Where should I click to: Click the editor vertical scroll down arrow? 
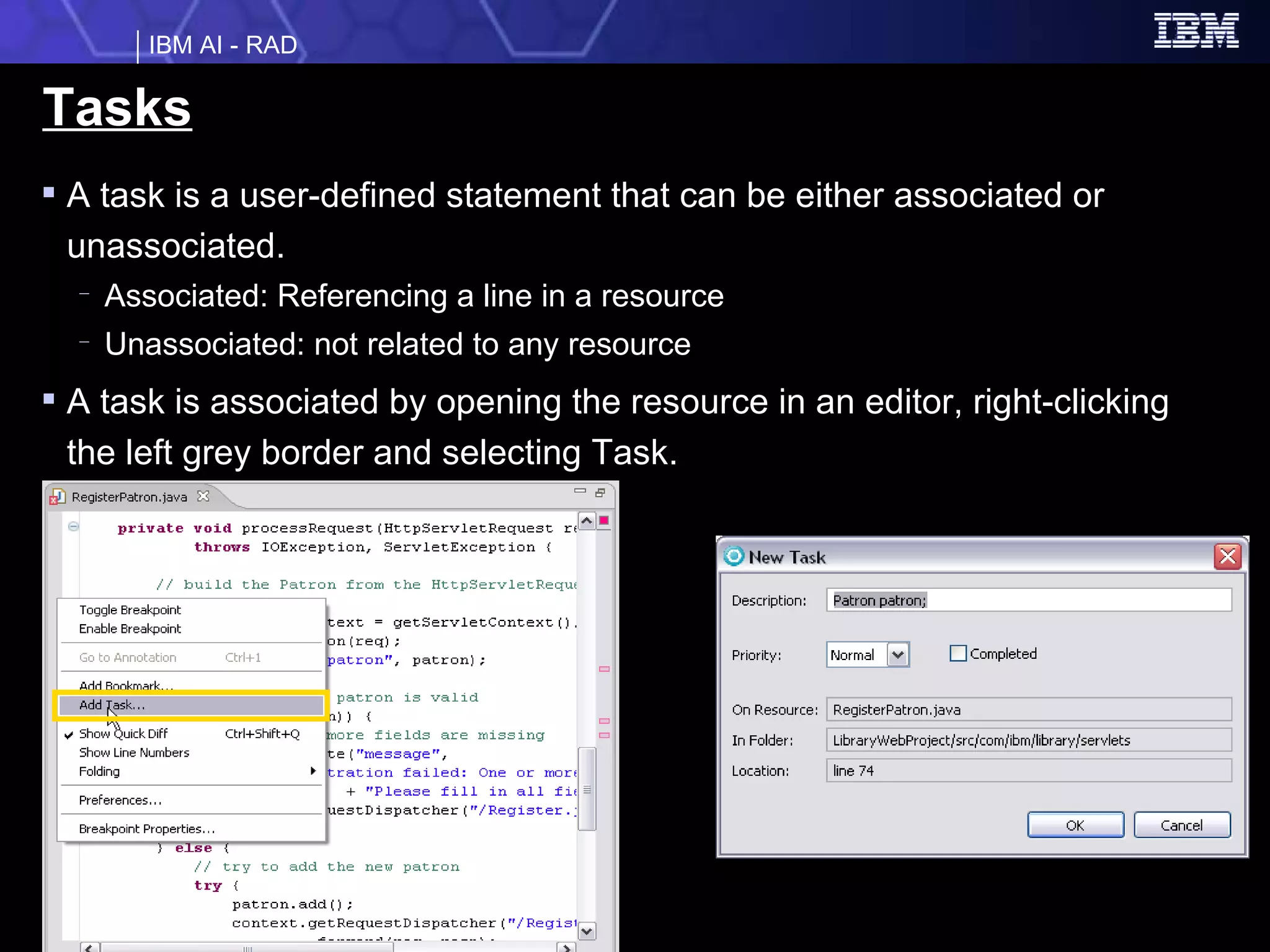[x=587, y=931]
